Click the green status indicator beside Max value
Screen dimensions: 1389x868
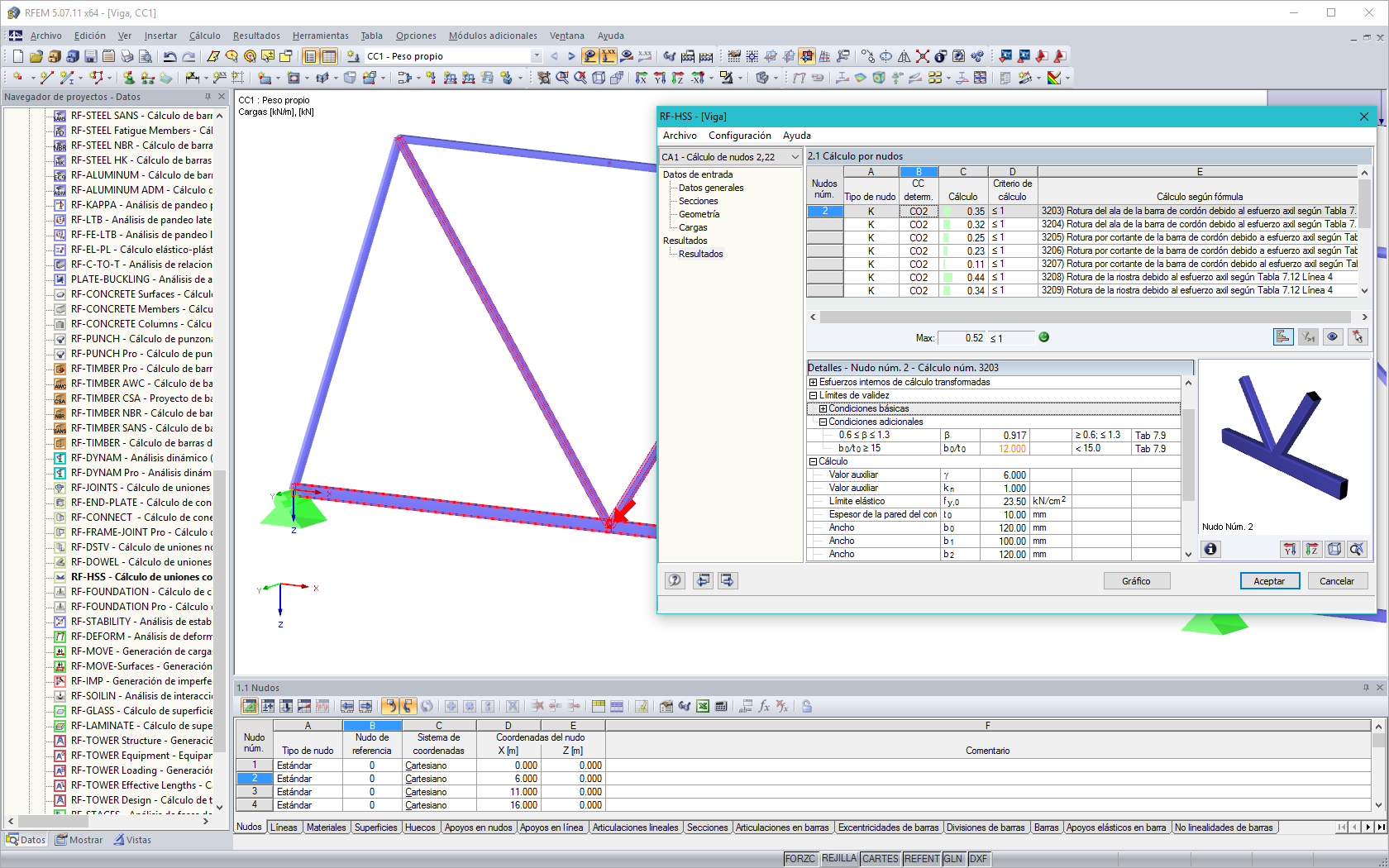1043,337
